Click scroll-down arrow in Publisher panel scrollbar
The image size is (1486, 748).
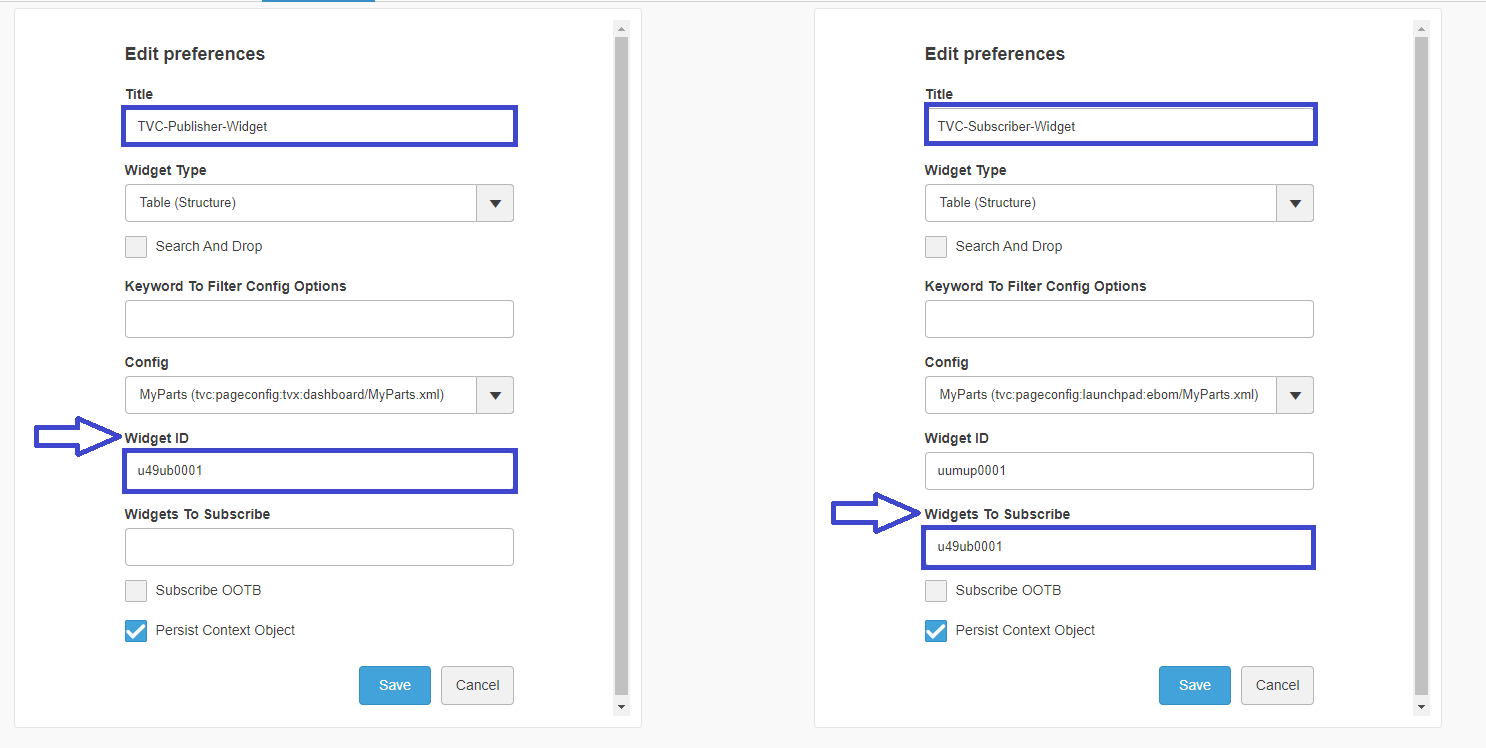tap(621, 707)
